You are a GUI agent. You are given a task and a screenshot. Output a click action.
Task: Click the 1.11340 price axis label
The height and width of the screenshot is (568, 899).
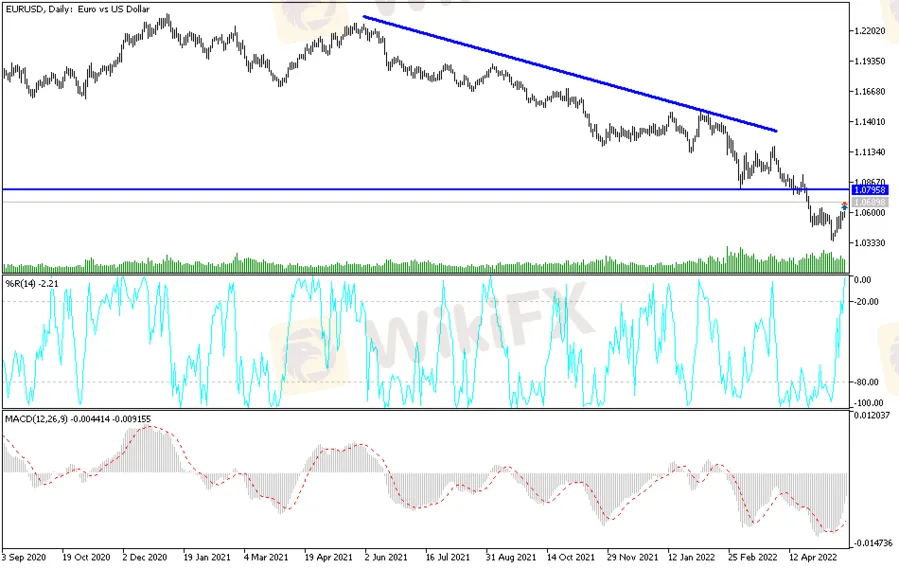point(870,152)
